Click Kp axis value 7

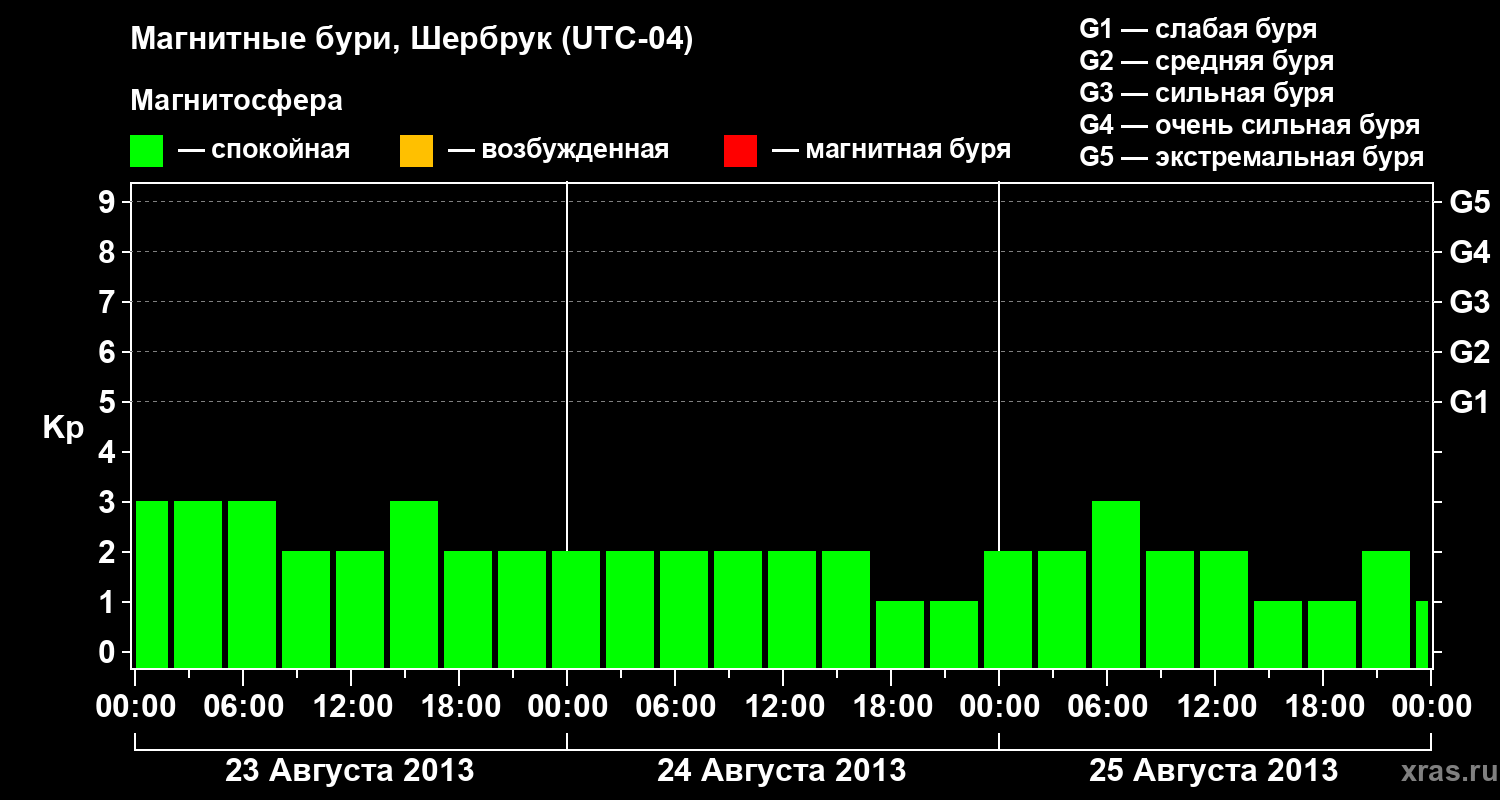pos(109,302)
